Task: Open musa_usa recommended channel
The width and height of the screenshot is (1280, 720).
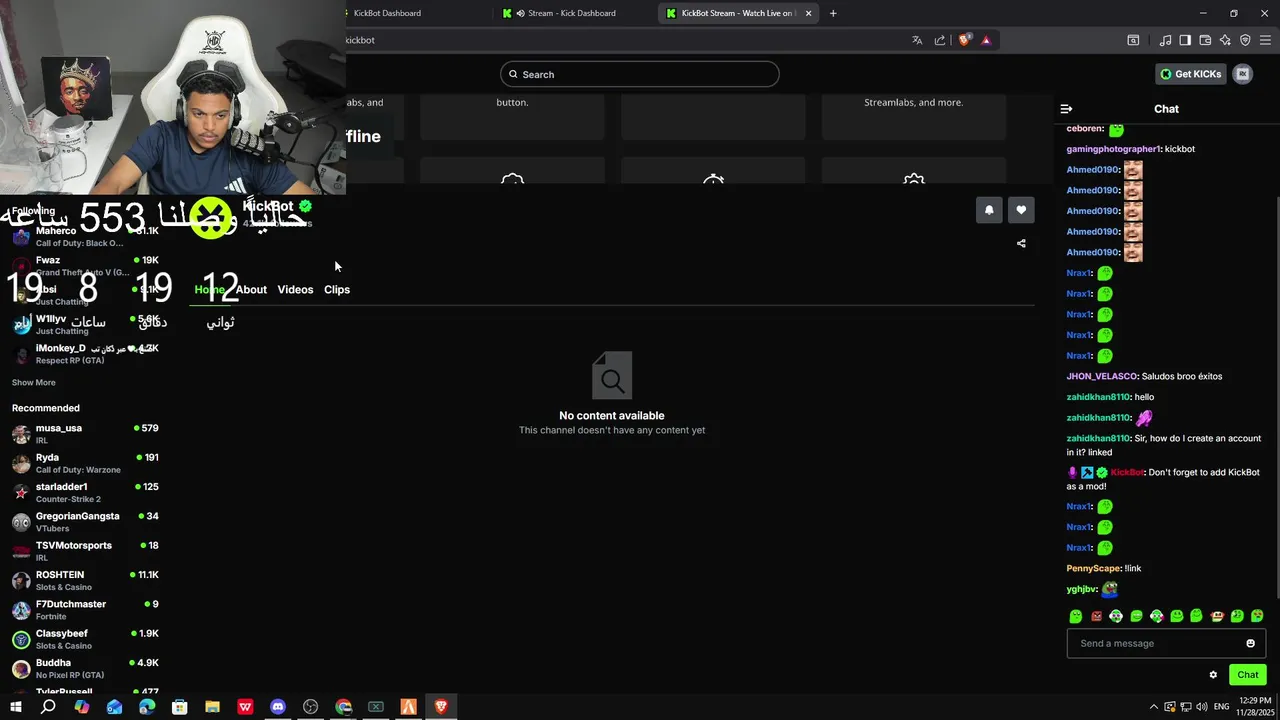Action: [x=85, y=434]
